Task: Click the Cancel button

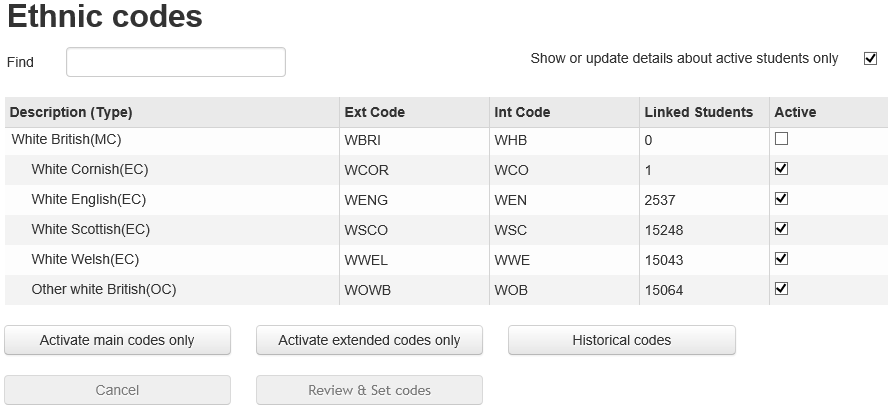Action: click(117, 390)
